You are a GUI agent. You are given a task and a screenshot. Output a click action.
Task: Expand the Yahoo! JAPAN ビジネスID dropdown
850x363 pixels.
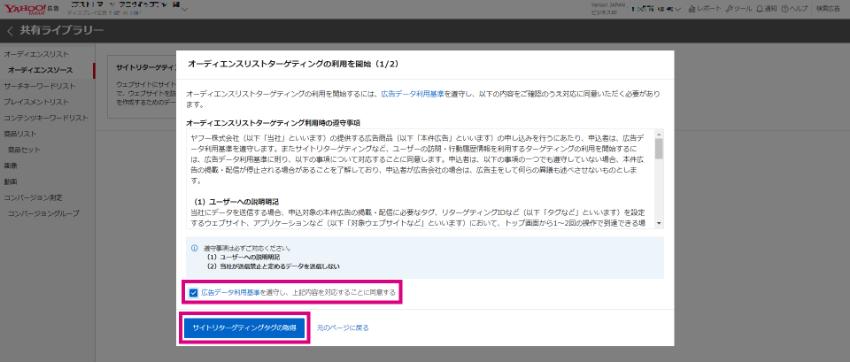[678, 9]
